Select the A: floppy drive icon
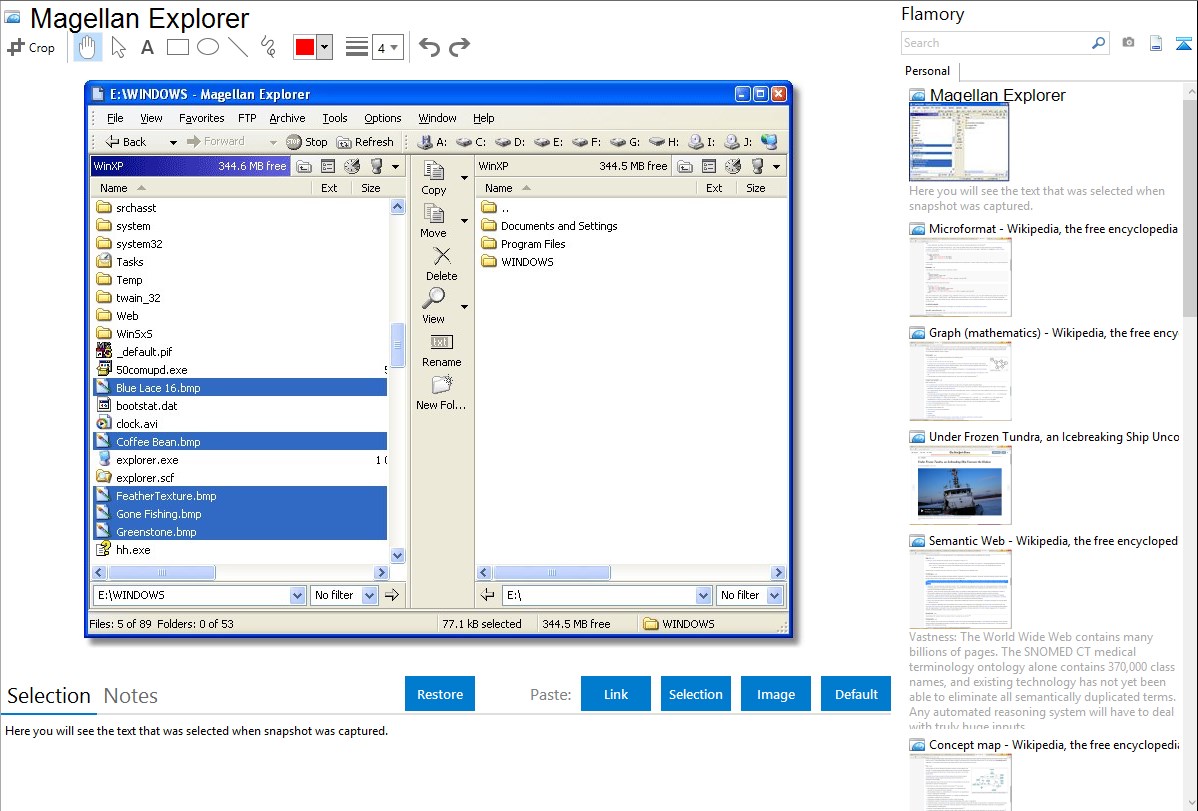Image resolution: width=1198 pixels, height=811 pixels. [x=431, y=142]
